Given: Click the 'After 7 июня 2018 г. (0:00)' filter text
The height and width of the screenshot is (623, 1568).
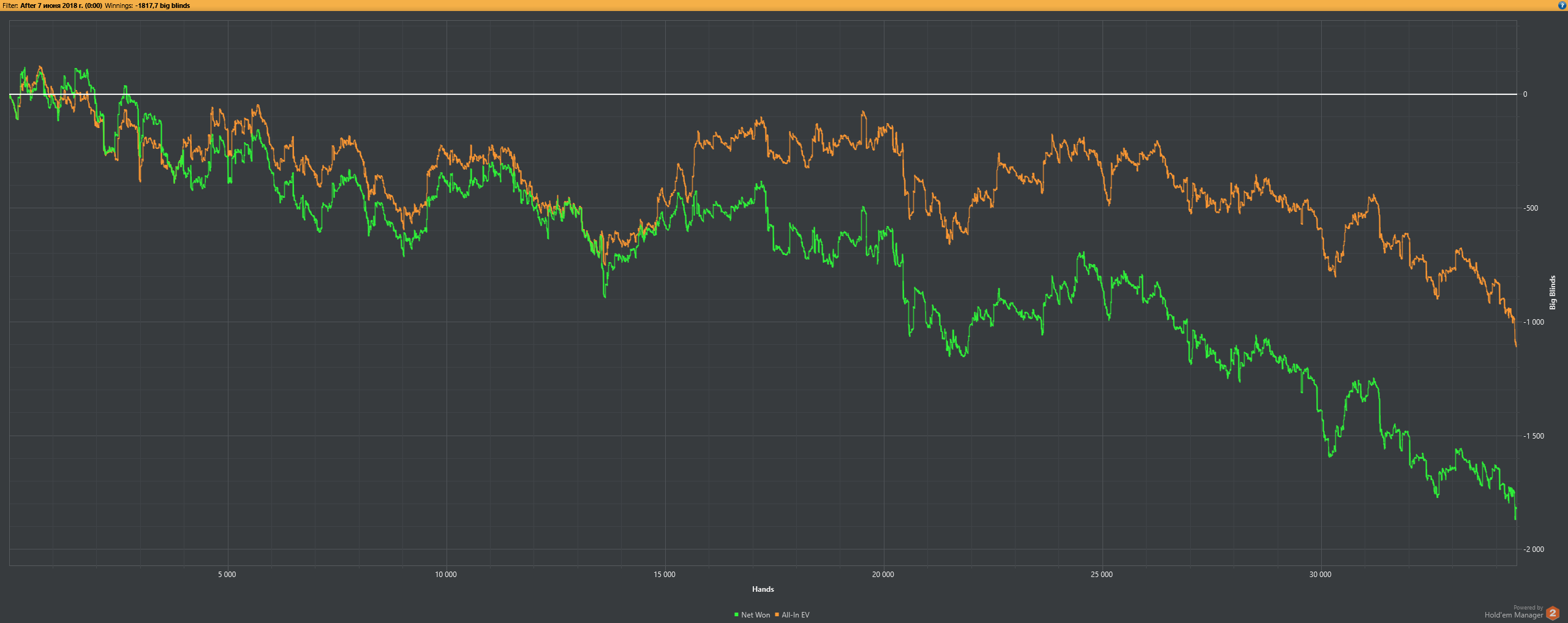Looking at the screenshot, I should tap(61, 6).
